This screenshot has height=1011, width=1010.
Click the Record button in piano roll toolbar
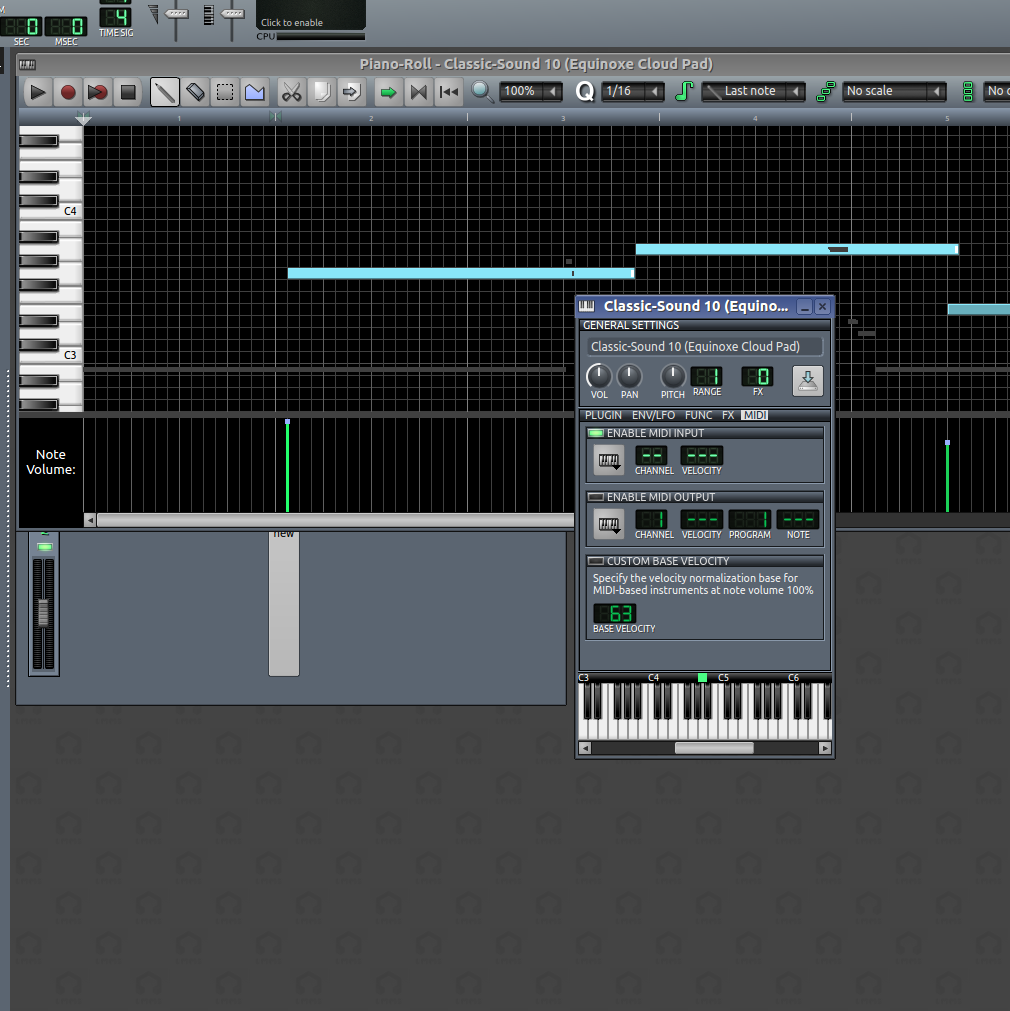pos(68,92)
